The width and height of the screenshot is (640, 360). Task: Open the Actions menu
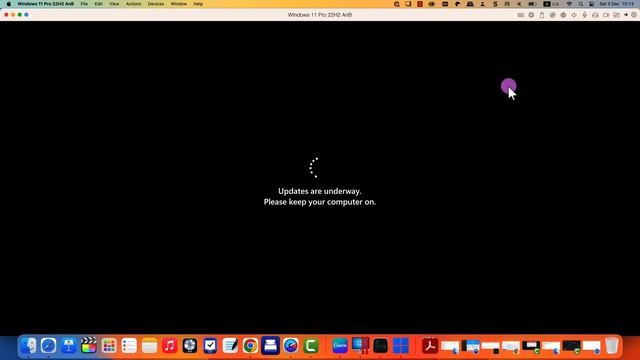(133, 4)
